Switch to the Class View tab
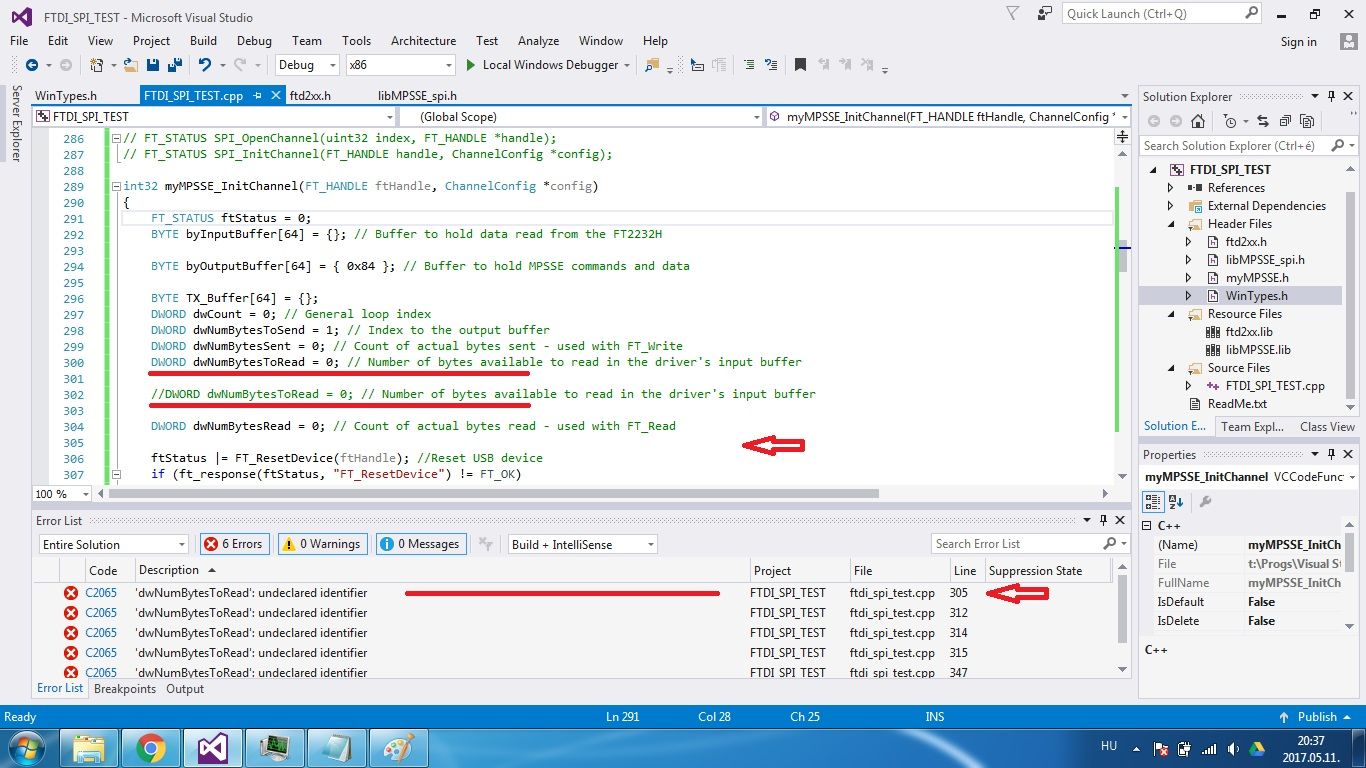The height and width of the screenshot is (768, 1366). tap(1327, 427)
